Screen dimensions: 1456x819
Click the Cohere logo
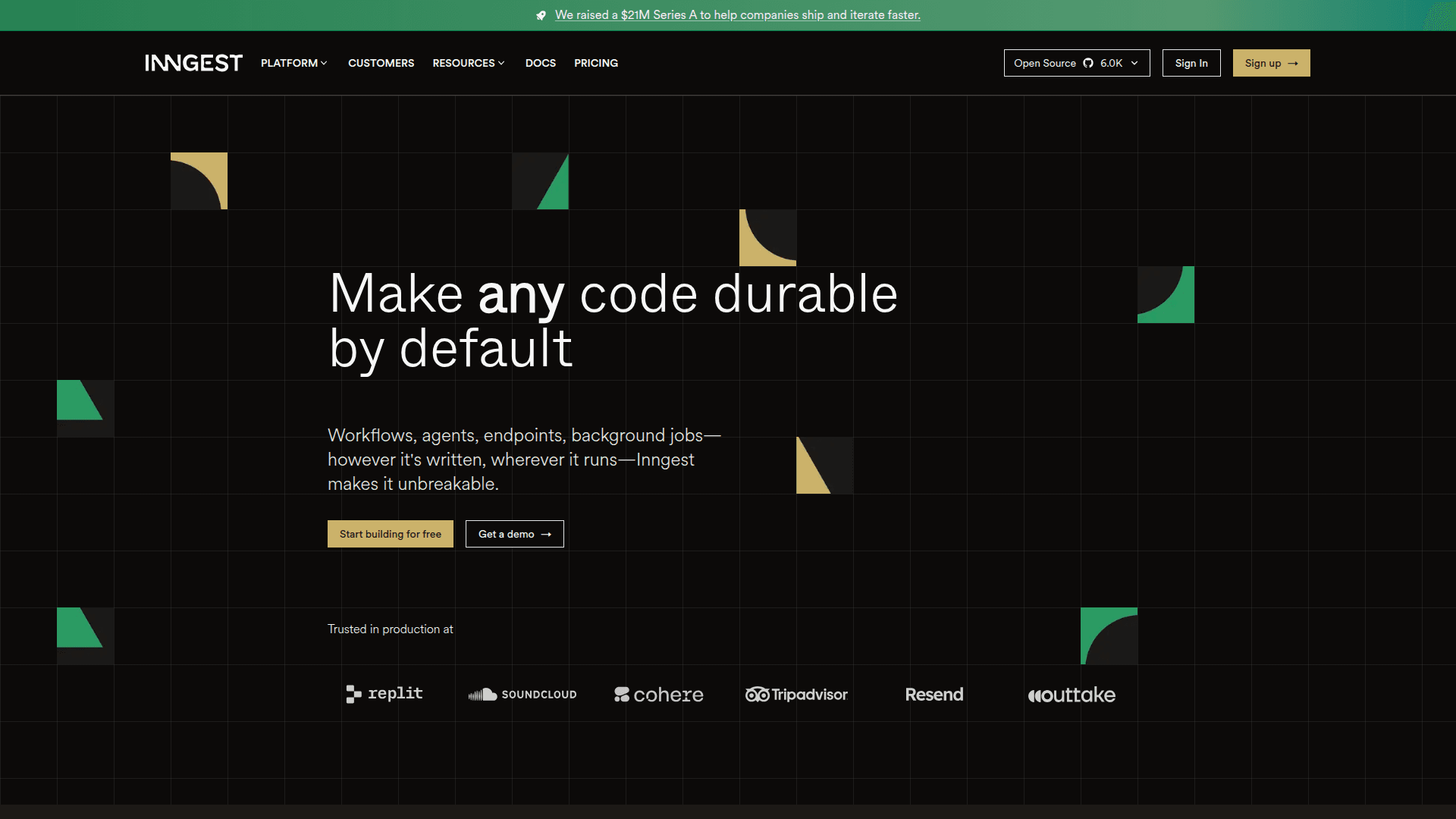[659, 695]
